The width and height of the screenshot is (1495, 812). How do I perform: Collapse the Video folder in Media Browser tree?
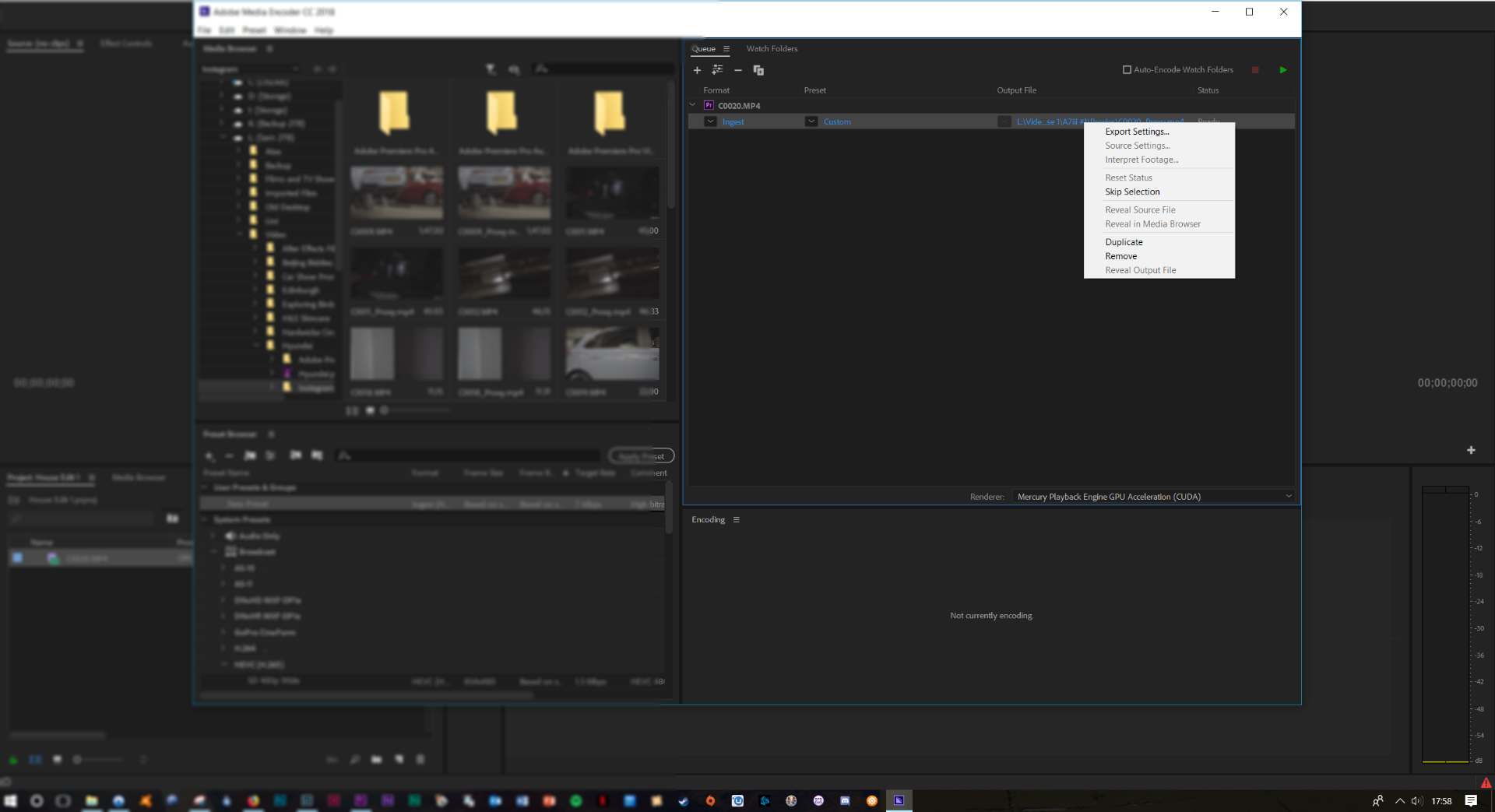click(239, 234)
